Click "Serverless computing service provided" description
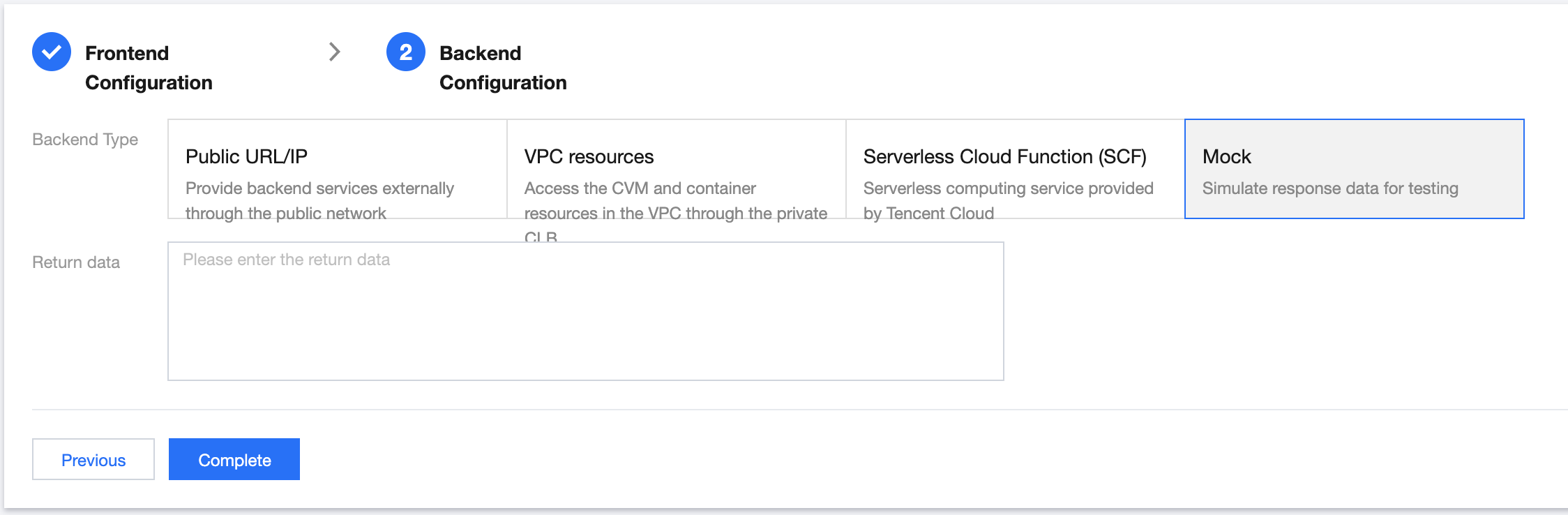Screen dimensions: 1568x515 point(1008,188)
